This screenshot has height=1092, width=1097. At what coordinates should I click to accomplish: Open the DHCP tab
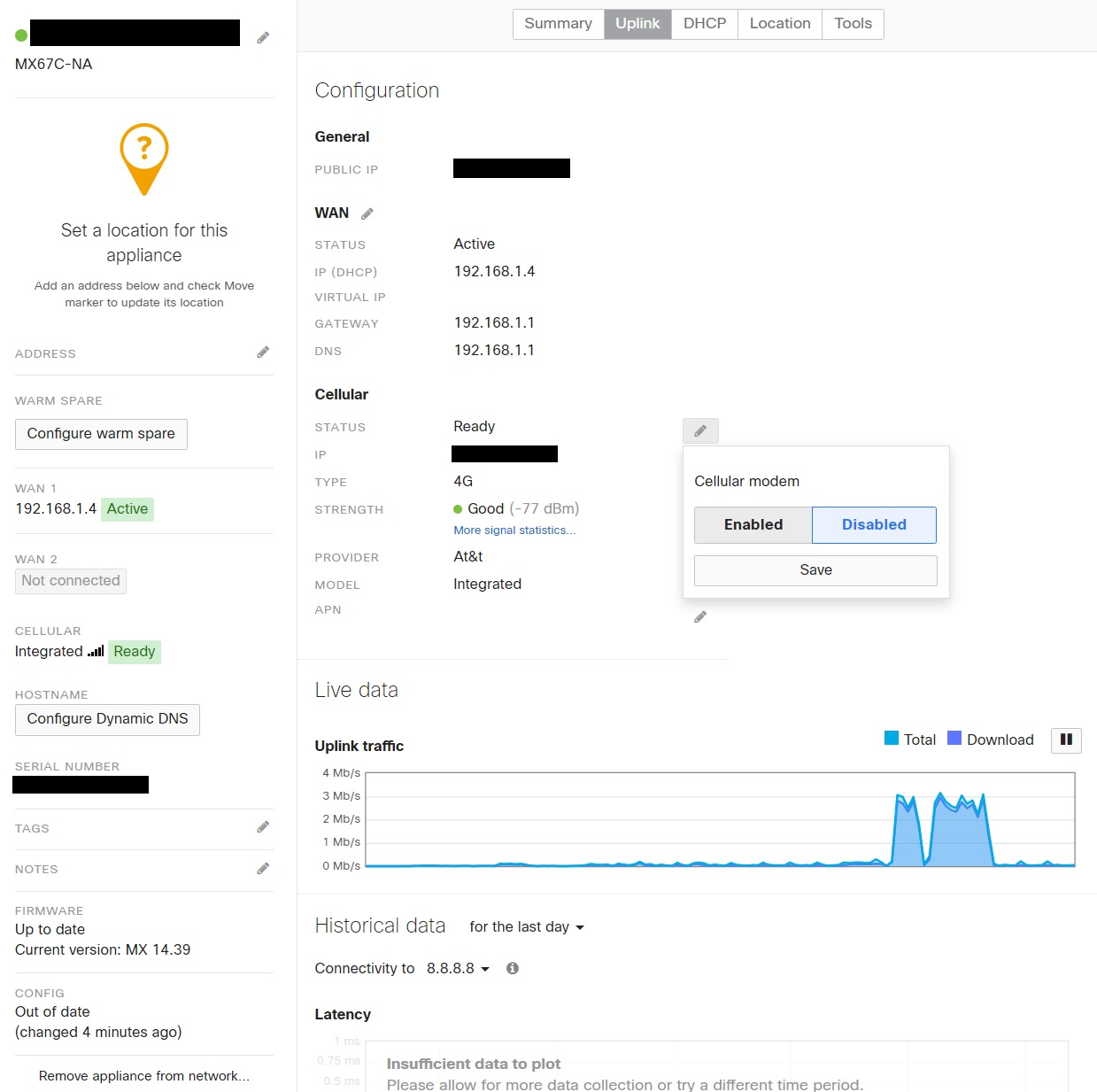tap(704, 24)
